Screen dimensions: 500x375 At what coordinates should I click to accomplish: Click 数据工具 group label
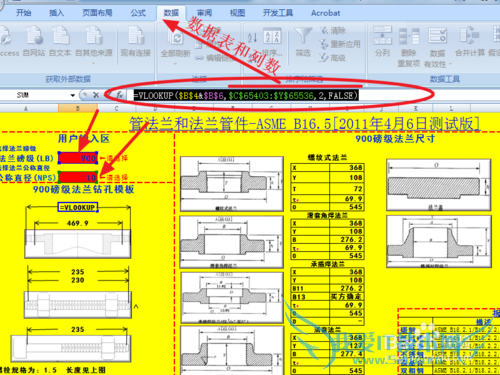[x=445, y=79]
